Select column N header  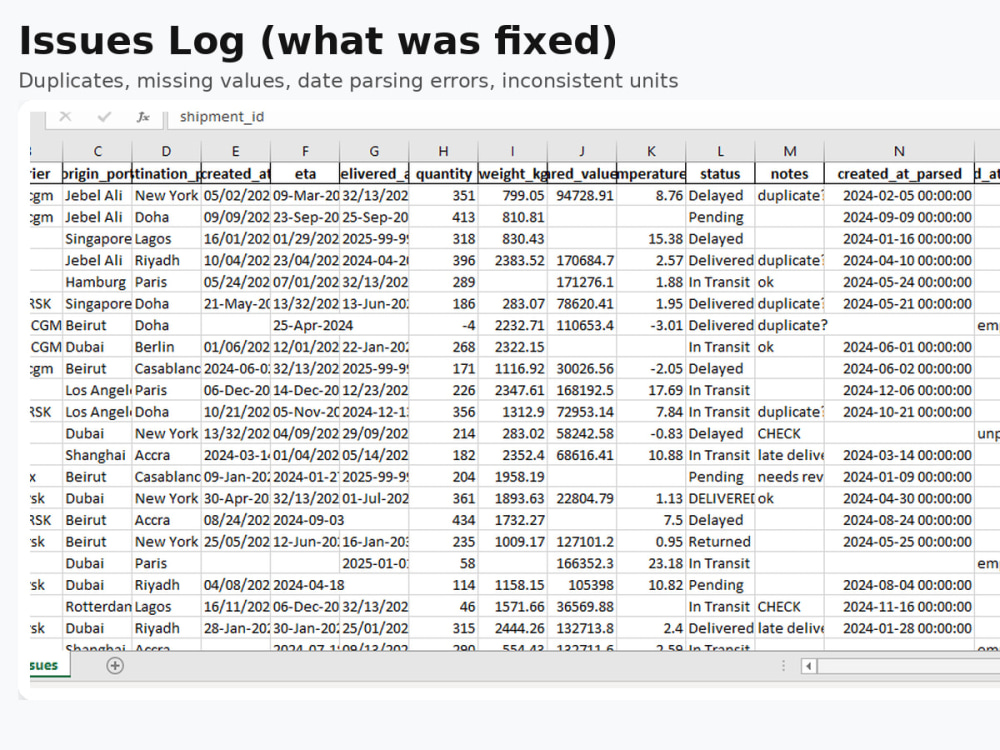899,151
